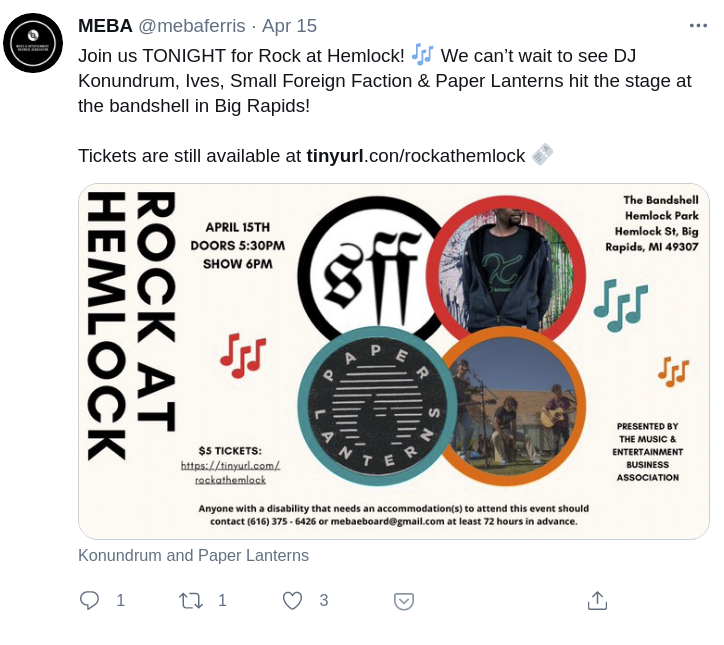Click the sff band logo circle

point(371,268)
